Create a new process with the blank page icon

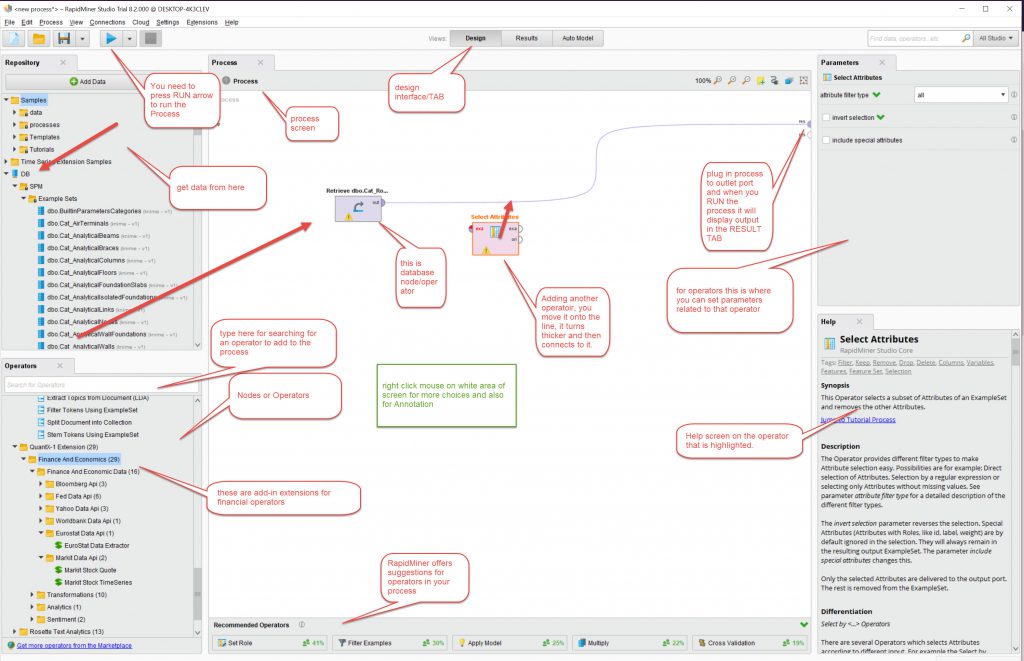[x=14, y=38]
